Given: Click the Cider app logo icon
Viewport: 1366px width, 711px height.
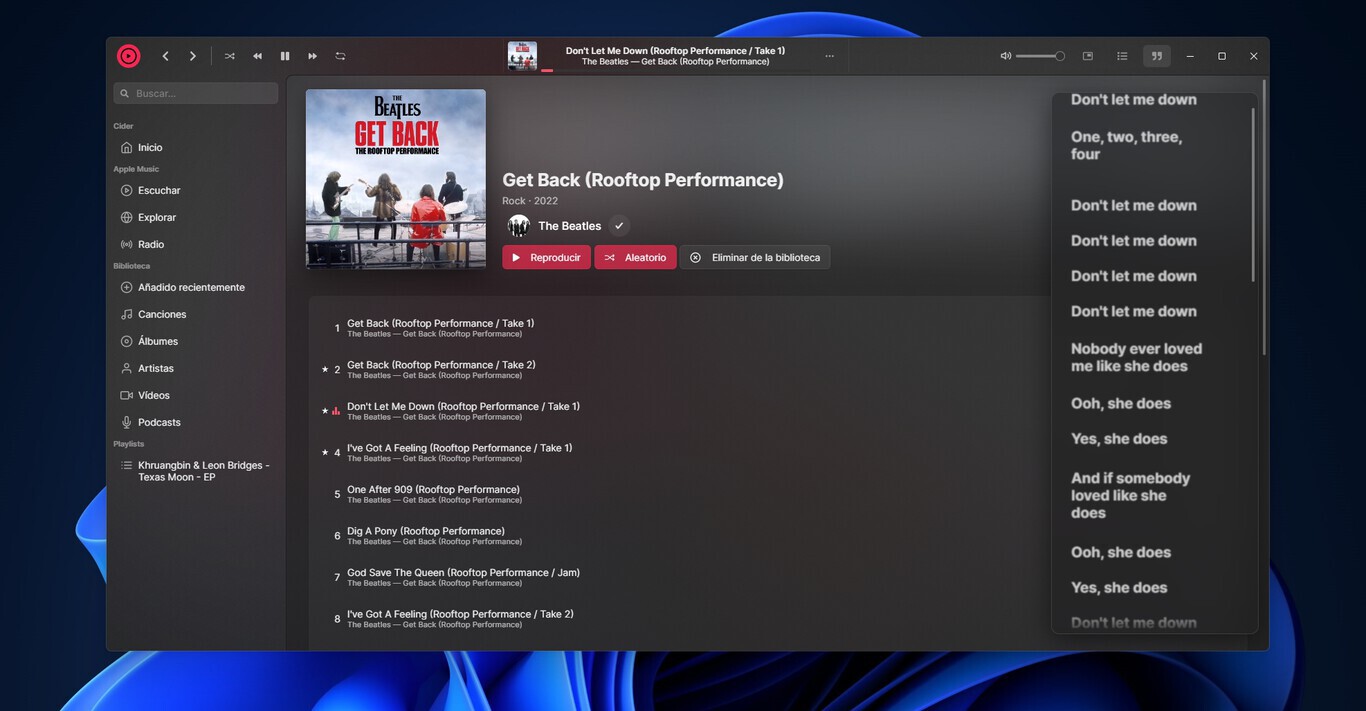Looking at the screenshot, I should [x=128, y=56].
